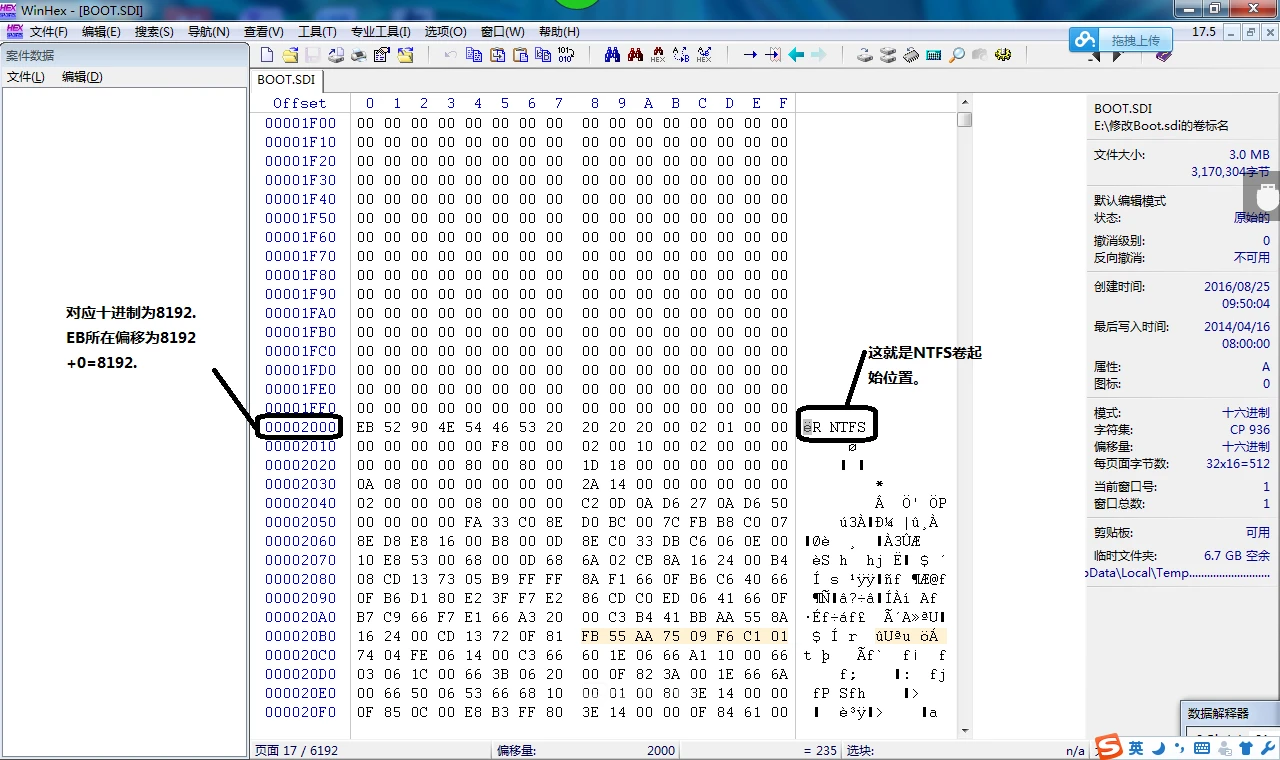Viewport: 1280px width, 760px height.
Task: Open the 专业工具(I) menu
Action: click(380, 32)
